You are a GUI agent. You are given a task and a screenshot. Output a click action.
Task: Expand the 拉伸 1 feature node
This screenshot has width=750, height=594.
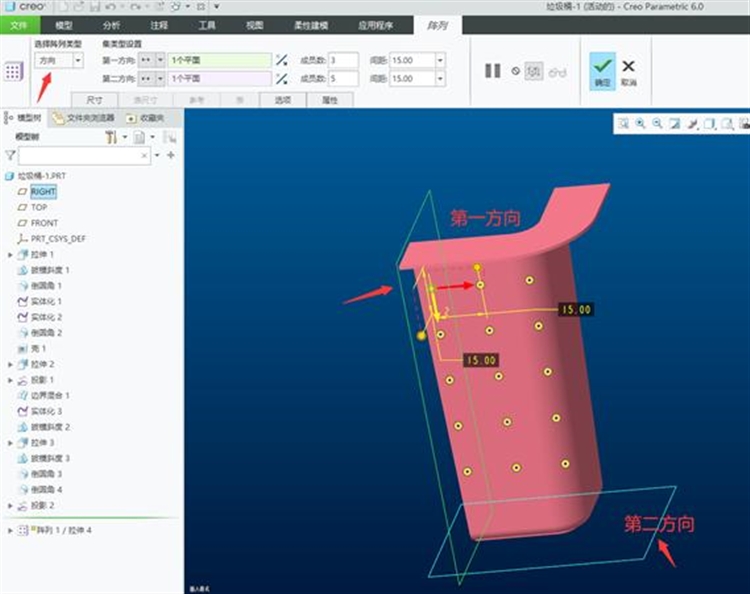pos(10,255)
